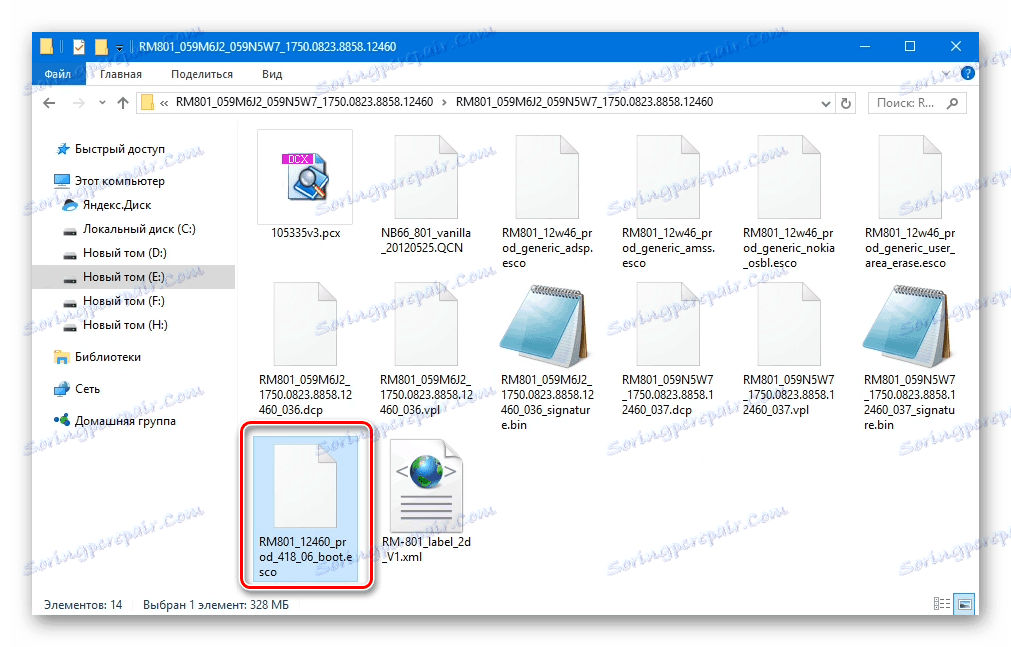
Task: Switch to details view layout
Action: click(x=941, y=604)
